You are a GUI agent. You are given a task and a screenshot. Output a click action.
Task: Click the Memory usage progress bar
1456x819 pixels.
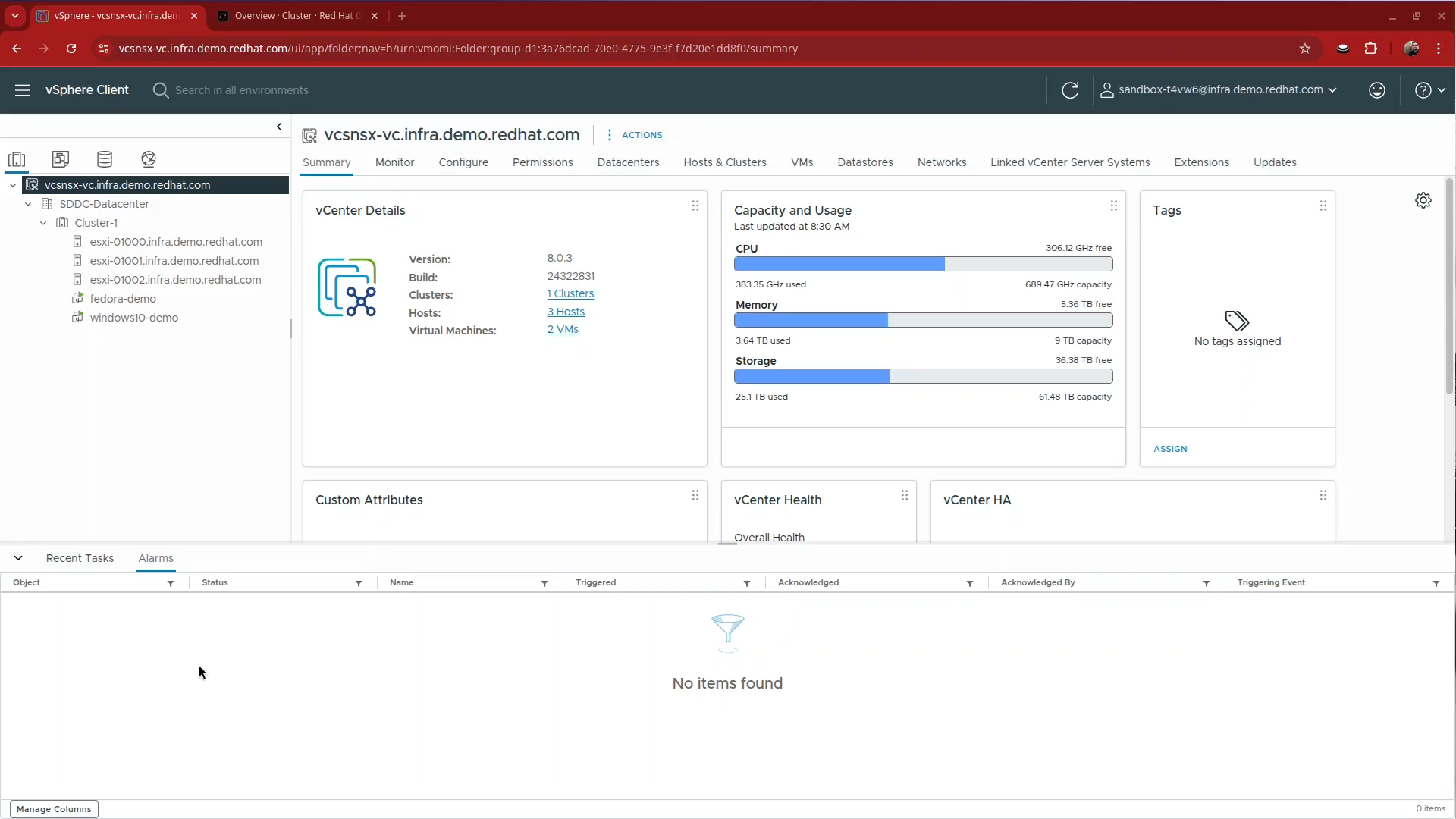coord(924,321)
